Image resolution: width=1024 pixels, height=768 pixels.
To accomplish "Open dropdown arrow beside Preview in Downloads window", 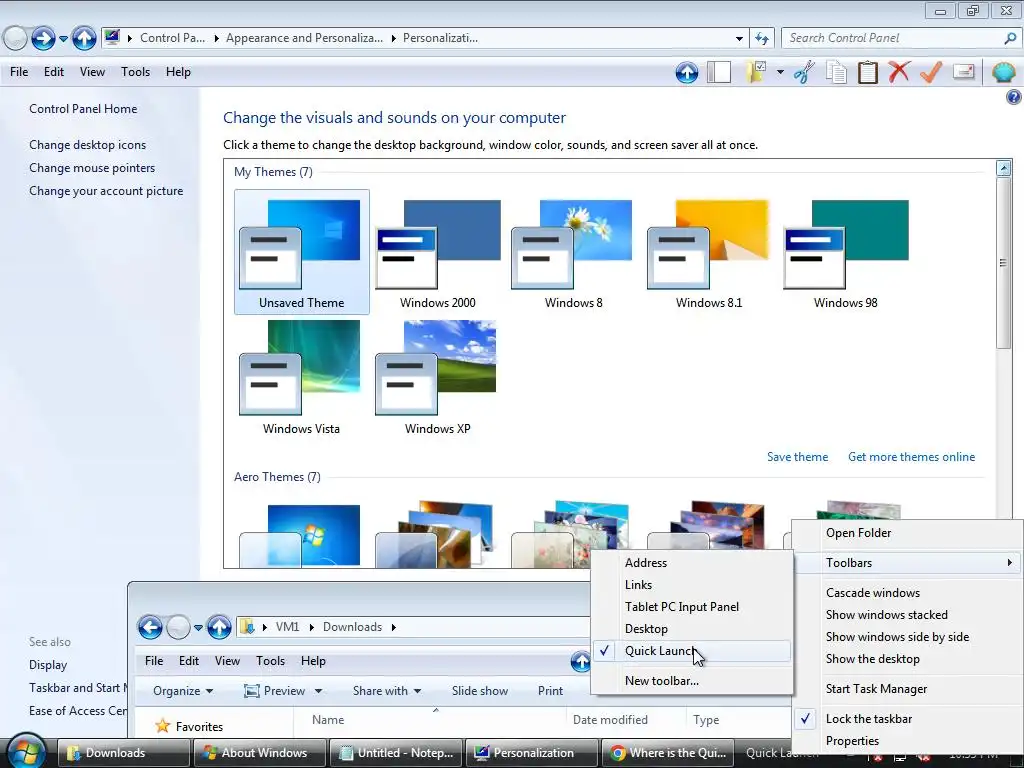I will [x=319, y=691].
